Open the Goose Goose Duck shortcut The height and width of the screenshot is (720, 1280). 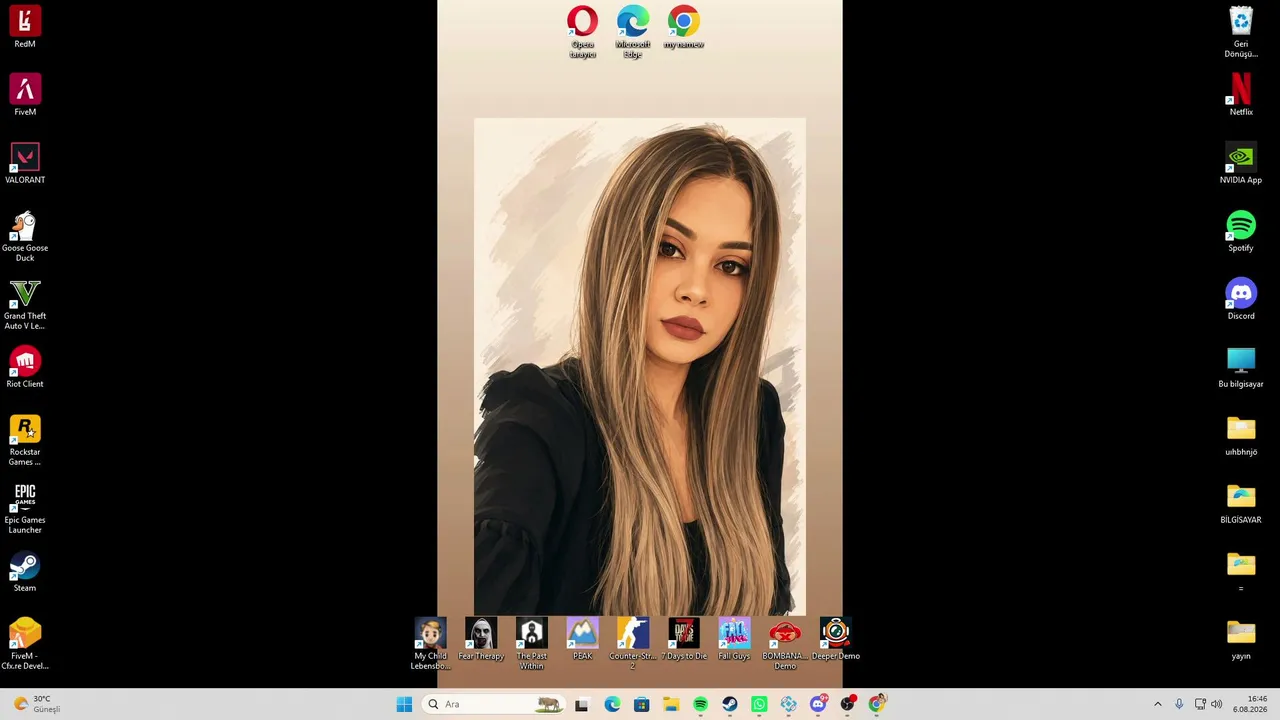coord(25,236)
